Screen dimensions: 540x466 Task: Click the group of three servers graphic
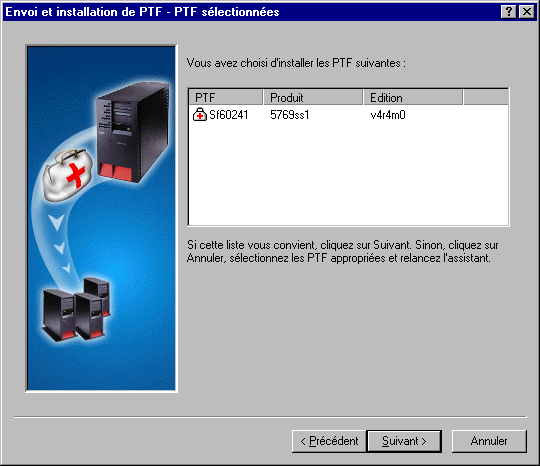(x=76, y=309)
